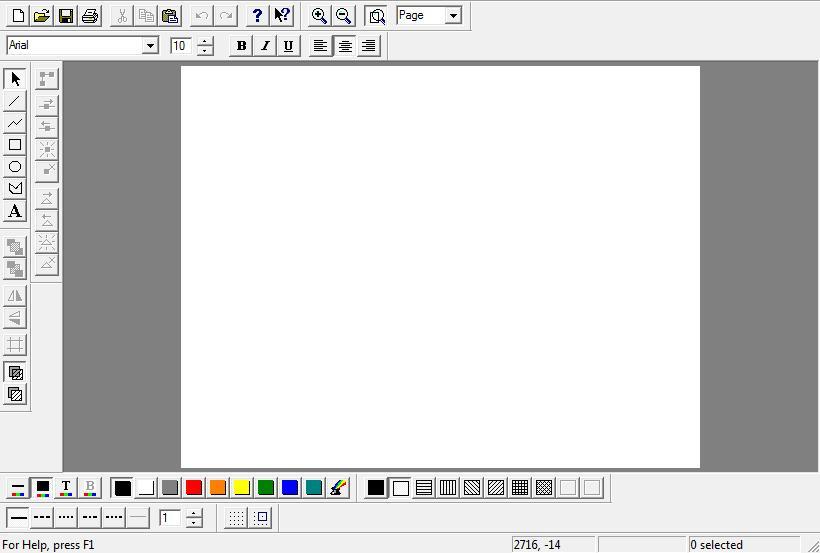Click the scissors Cut icon
Viewport: 820px width, 553px height.
(x=122, y=16)
